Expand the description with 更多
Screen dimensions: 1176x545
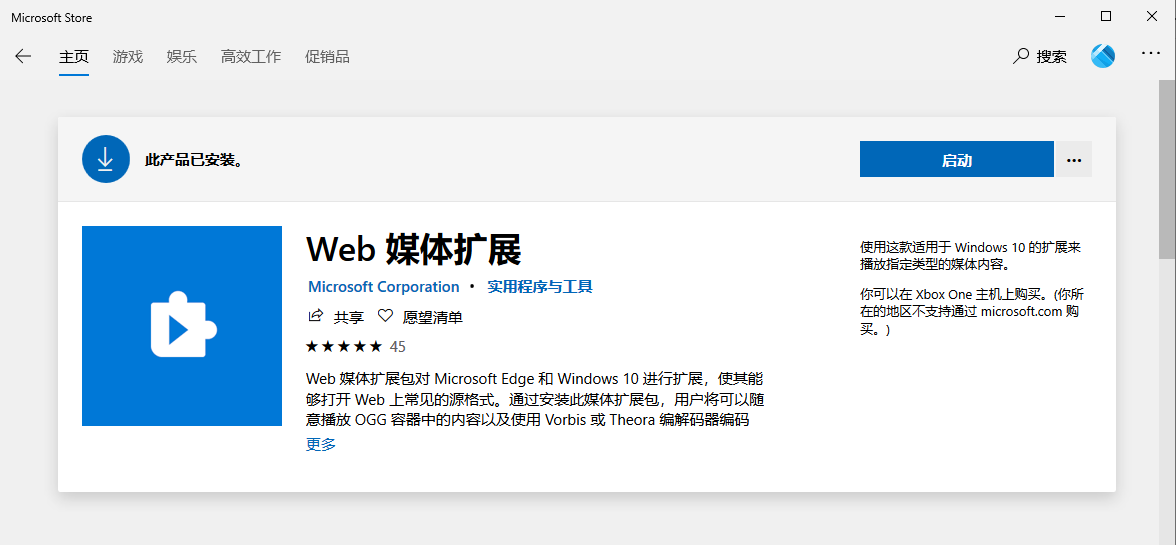321,445
